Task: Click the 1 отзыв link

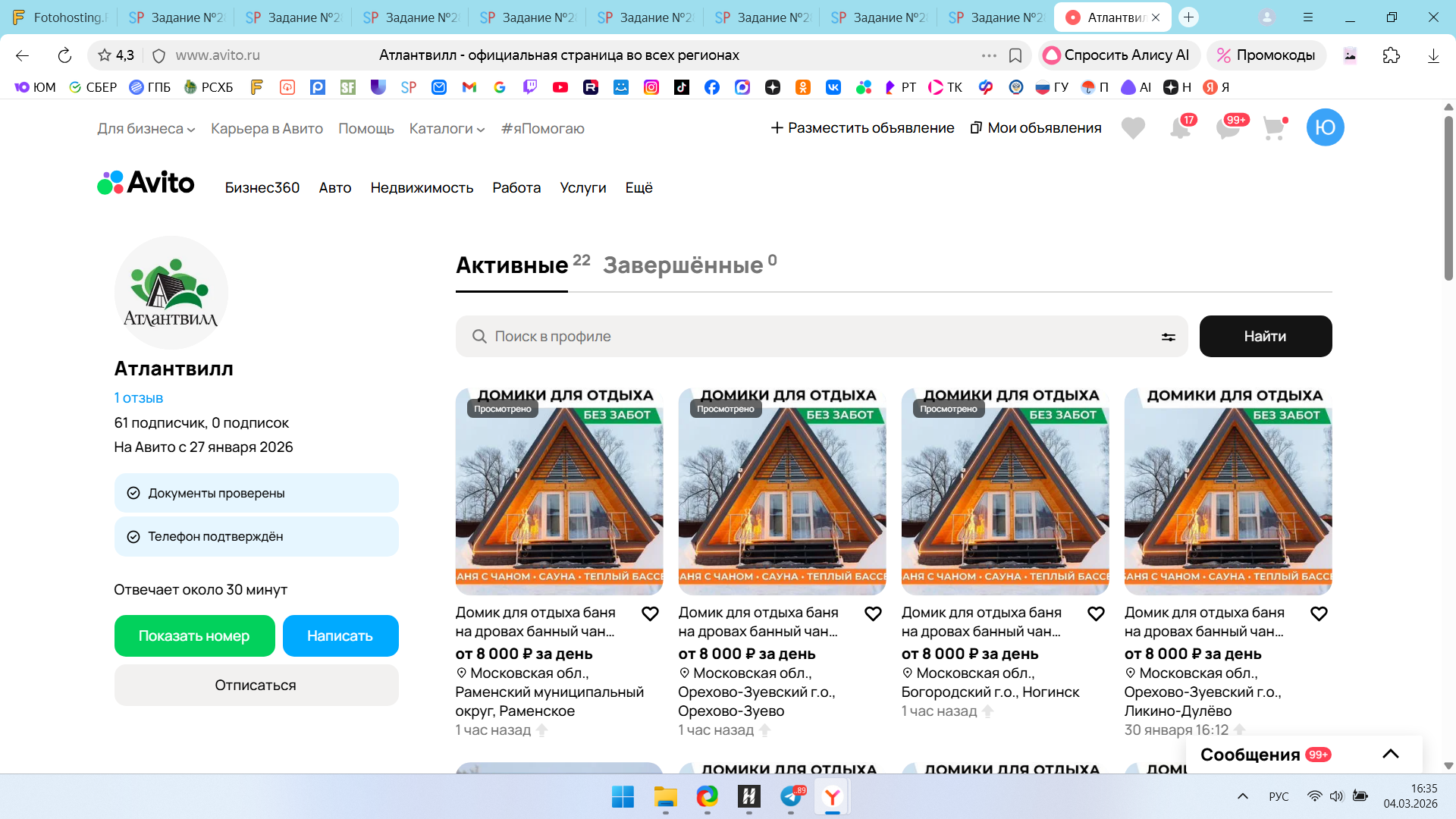Action: [x=139, y=398]
